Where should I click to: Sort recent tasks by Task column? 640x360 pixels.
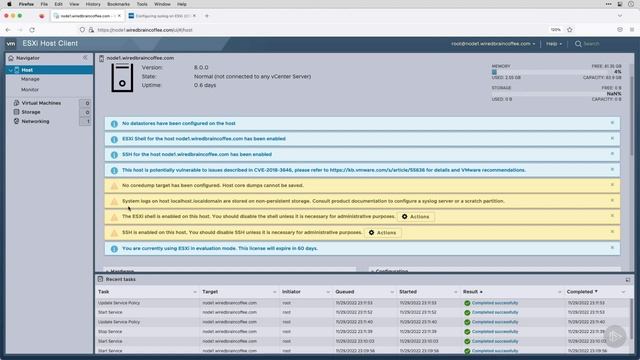(104, 292)
